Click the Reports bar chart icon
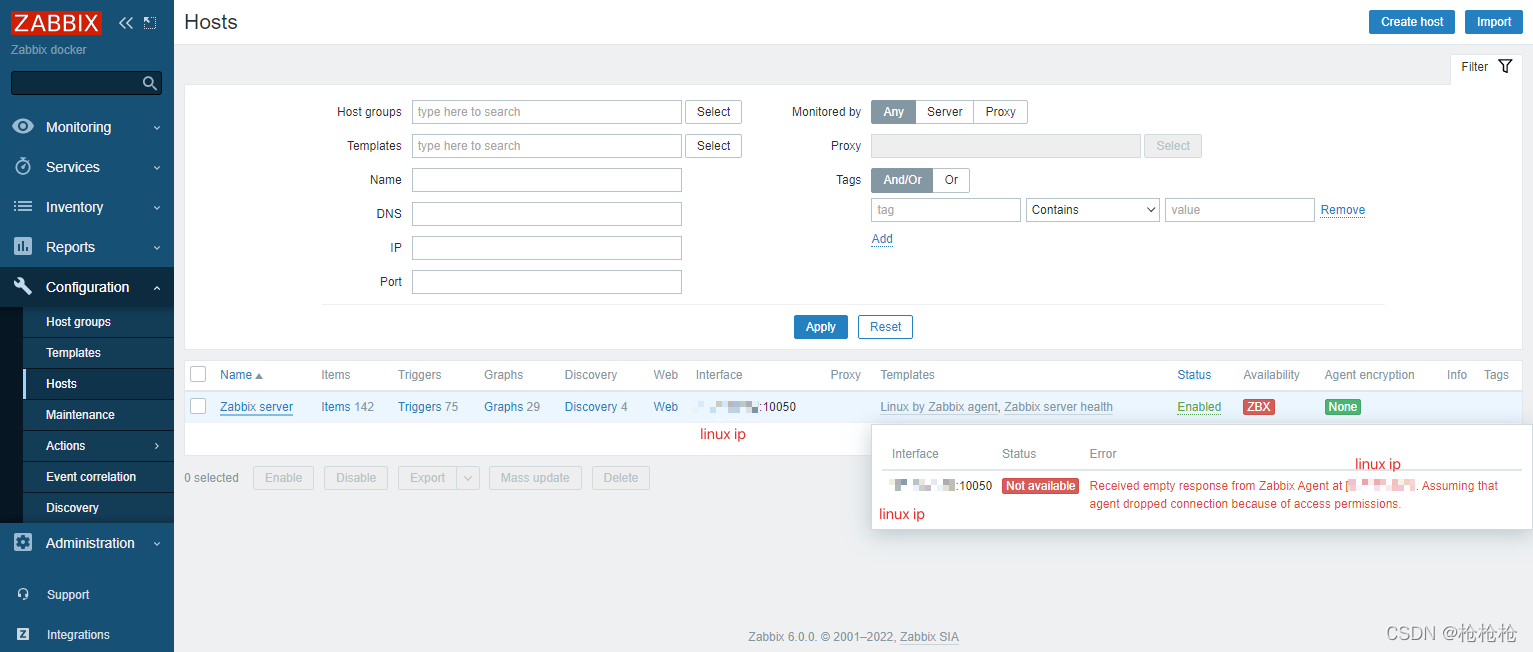The width and height of the screenshot is (1533, 652). (x=23, y=247)
